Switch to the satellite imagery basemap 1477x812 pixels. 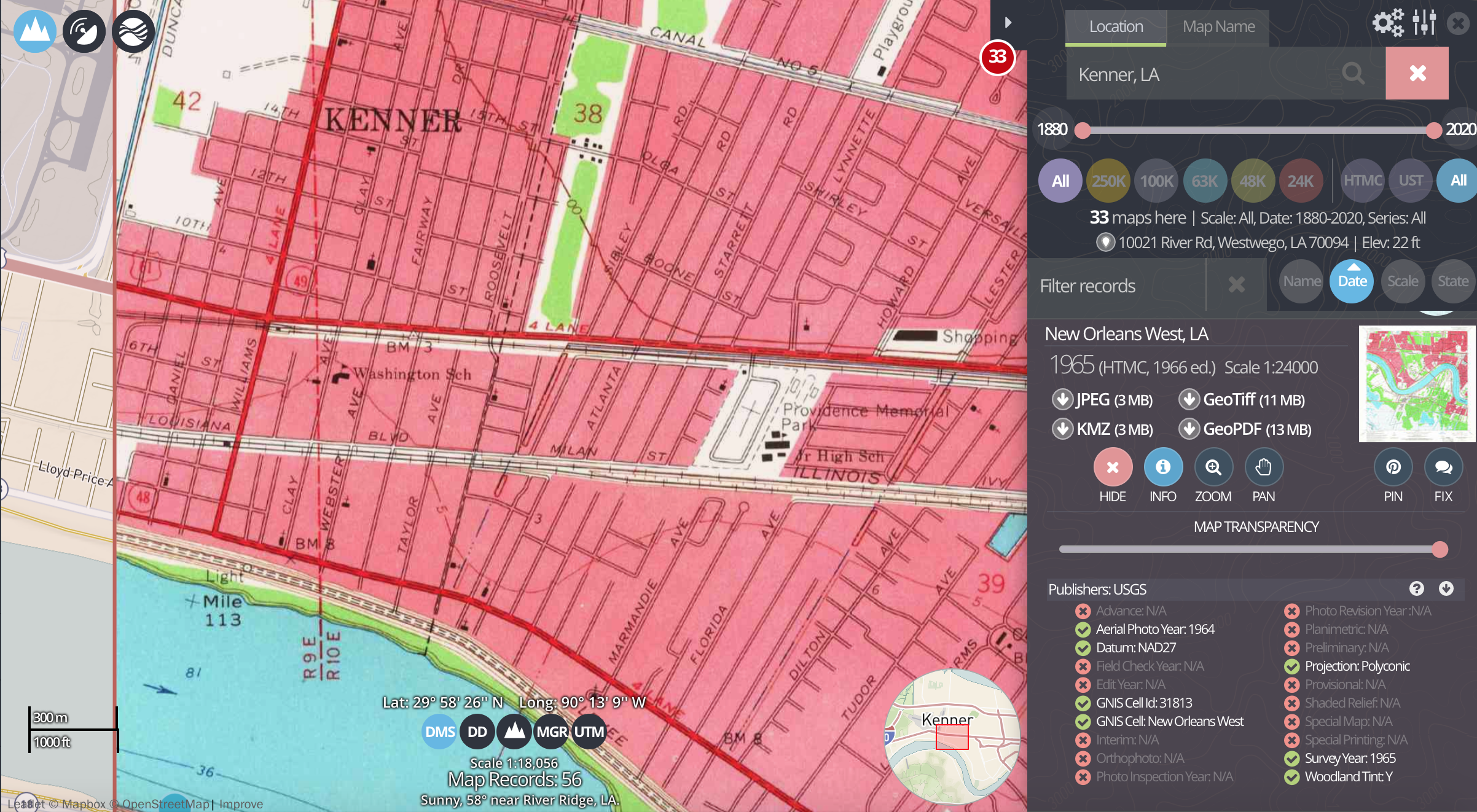click(84, 31)
